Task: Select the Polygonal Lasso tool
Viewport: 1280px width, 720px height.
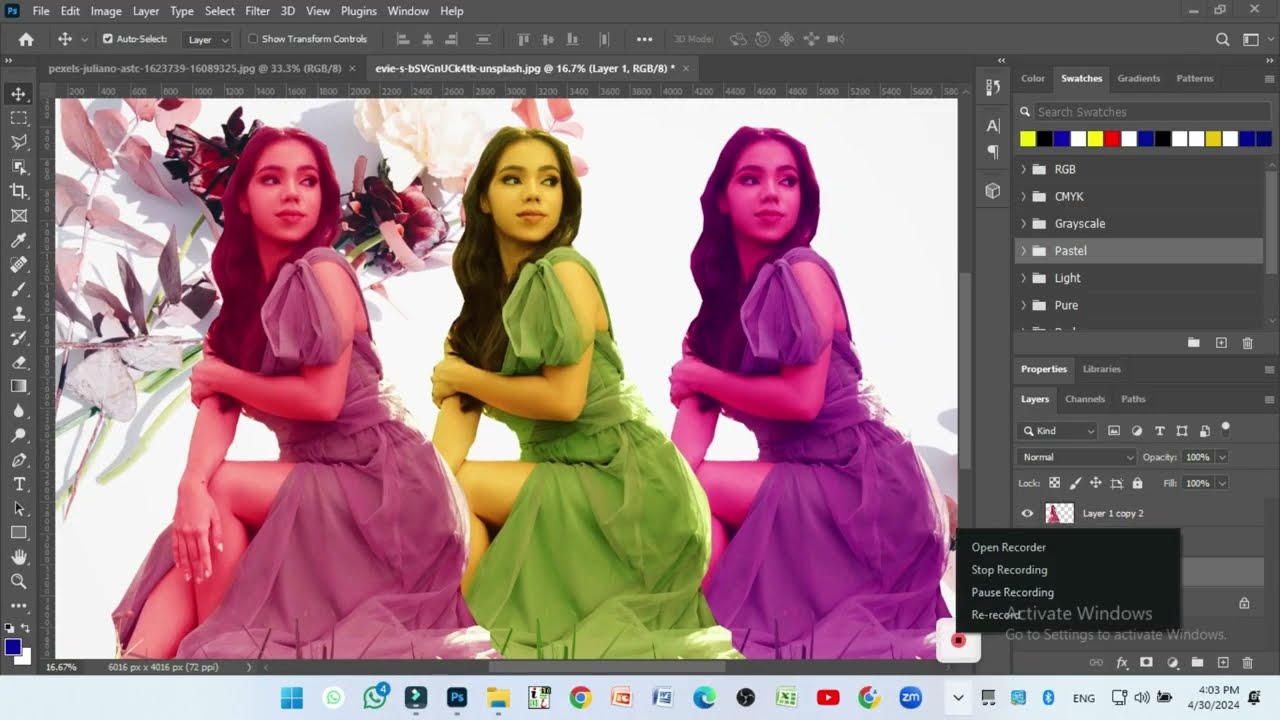Action: point(19,143)
